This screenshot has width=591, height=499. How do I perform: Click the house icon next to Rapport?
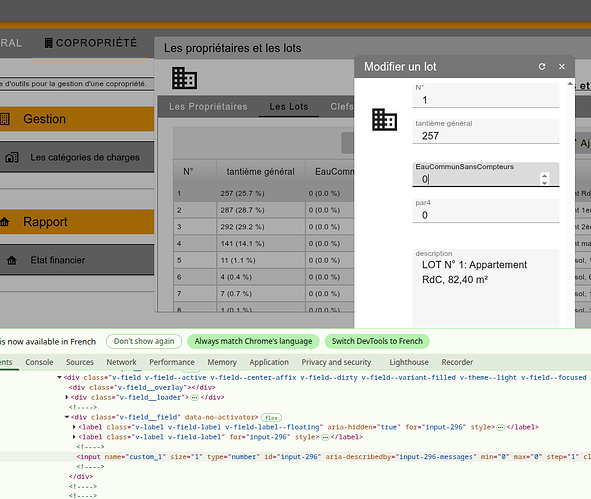click(x=5, y=222)
